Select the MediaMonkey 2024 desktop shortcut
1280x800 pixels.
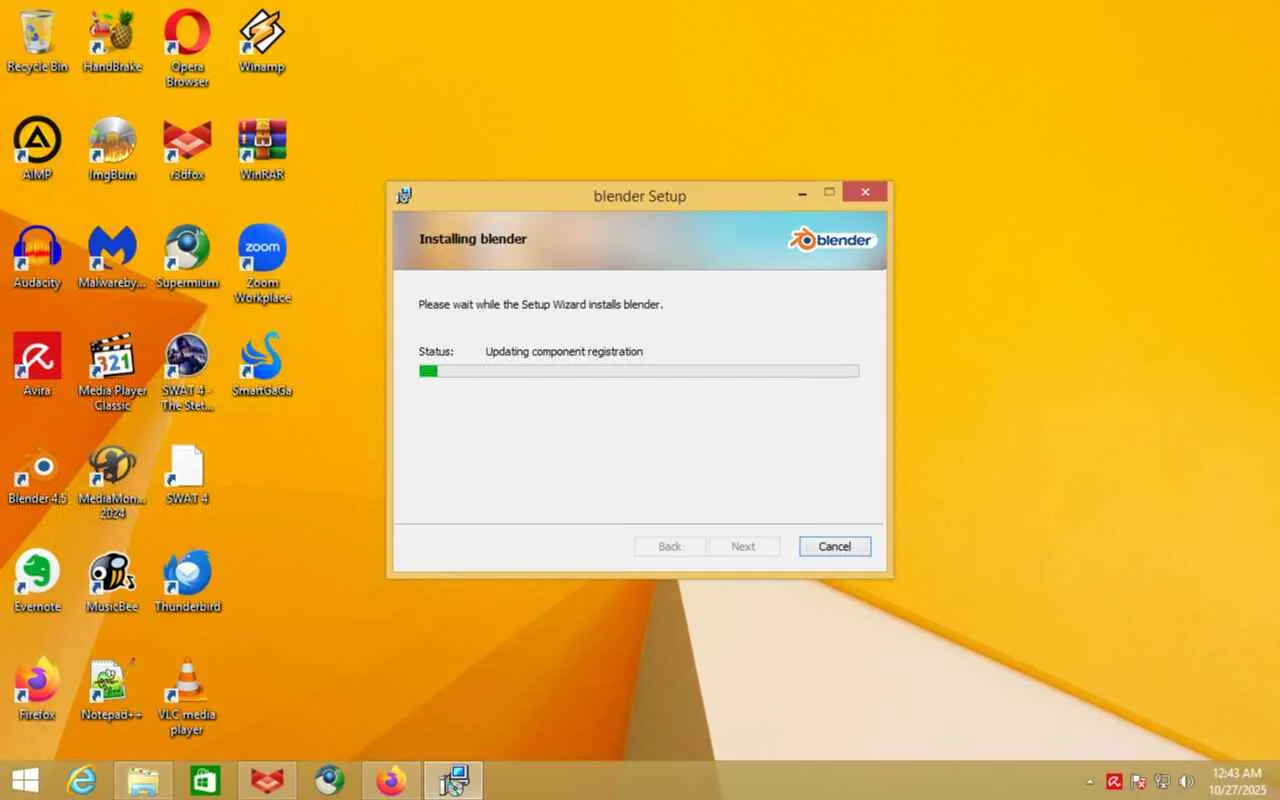point(112,481)
